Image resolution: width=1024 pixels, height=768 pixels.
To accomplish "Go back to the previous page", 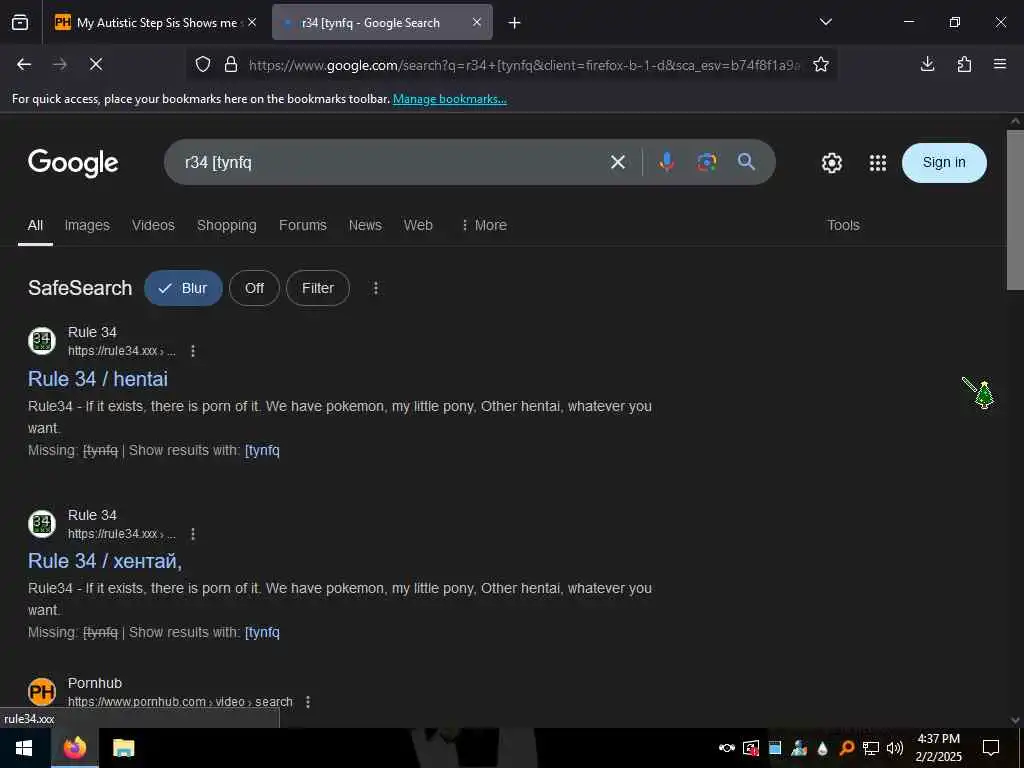I will (x=24, y=64).
